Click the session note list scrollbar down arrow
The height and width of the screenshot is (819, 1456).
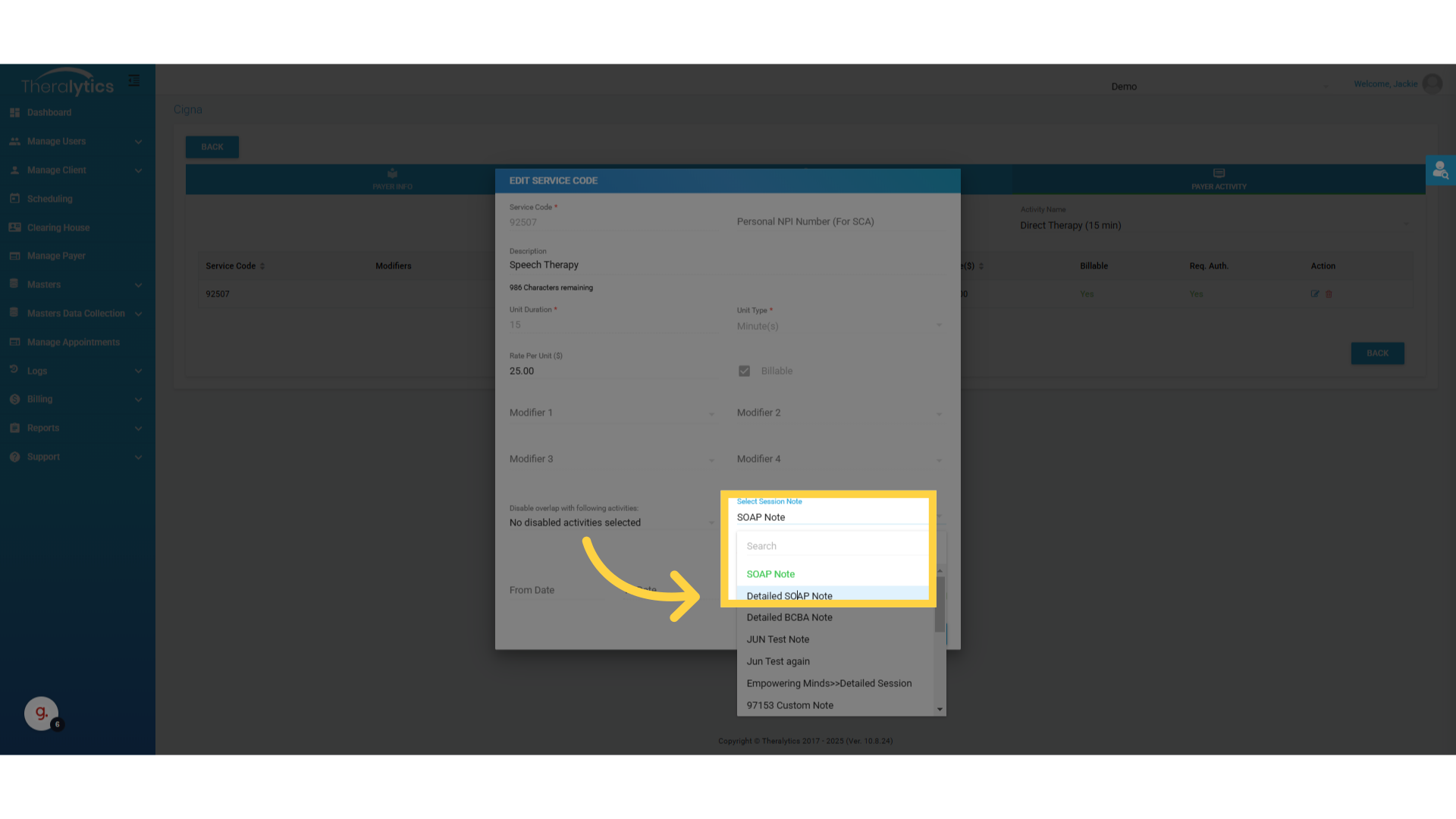tap(940, 710)
